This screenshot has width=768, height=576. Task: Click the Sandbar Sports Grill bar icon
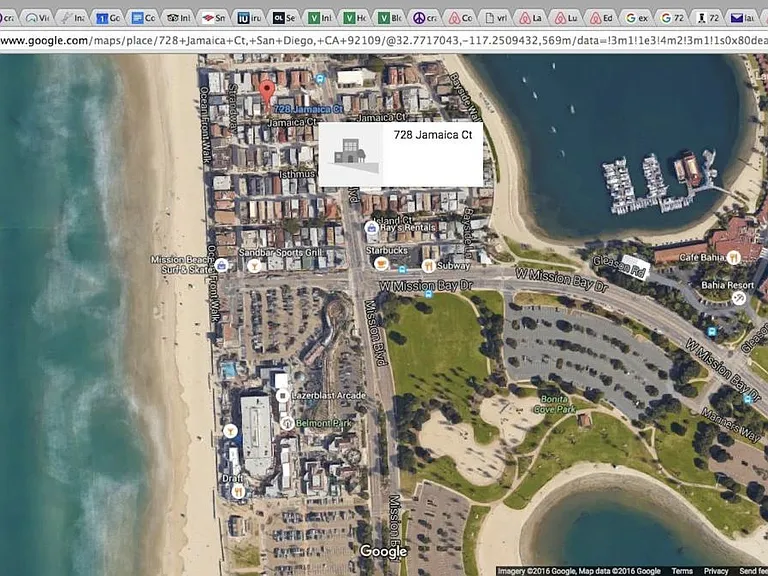(254, 265)
